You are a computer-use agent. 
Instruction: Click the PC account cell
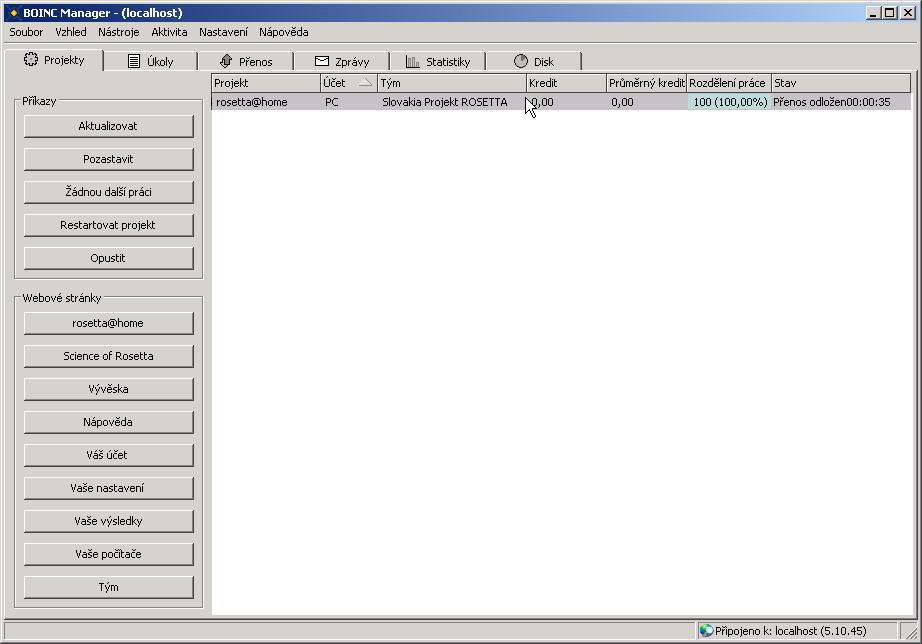coord(349,102)
